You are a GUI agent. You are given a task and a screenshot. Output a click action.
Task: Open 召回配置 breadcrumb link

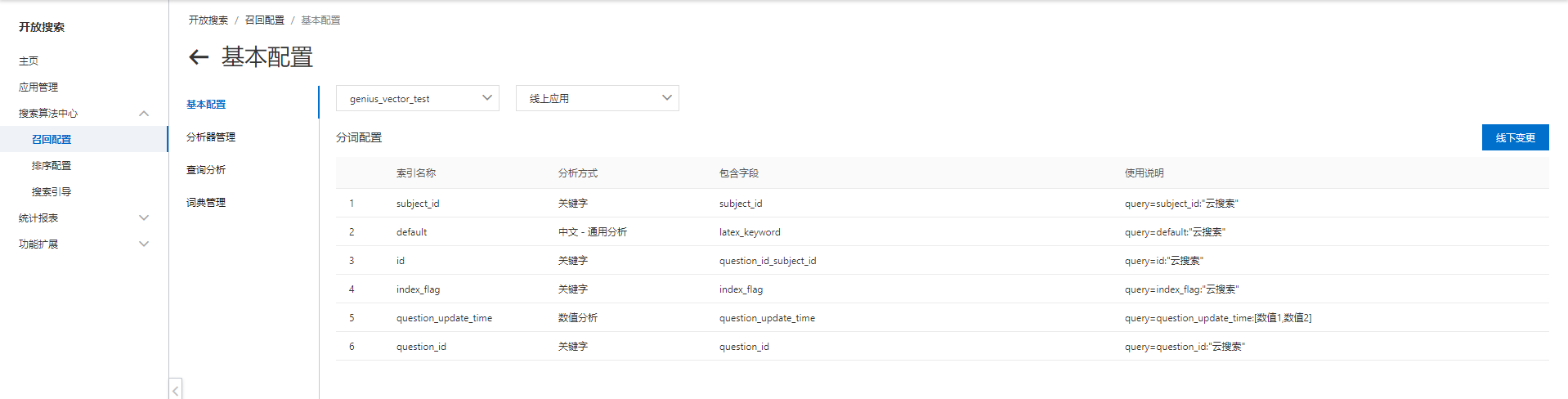(265, 20)
